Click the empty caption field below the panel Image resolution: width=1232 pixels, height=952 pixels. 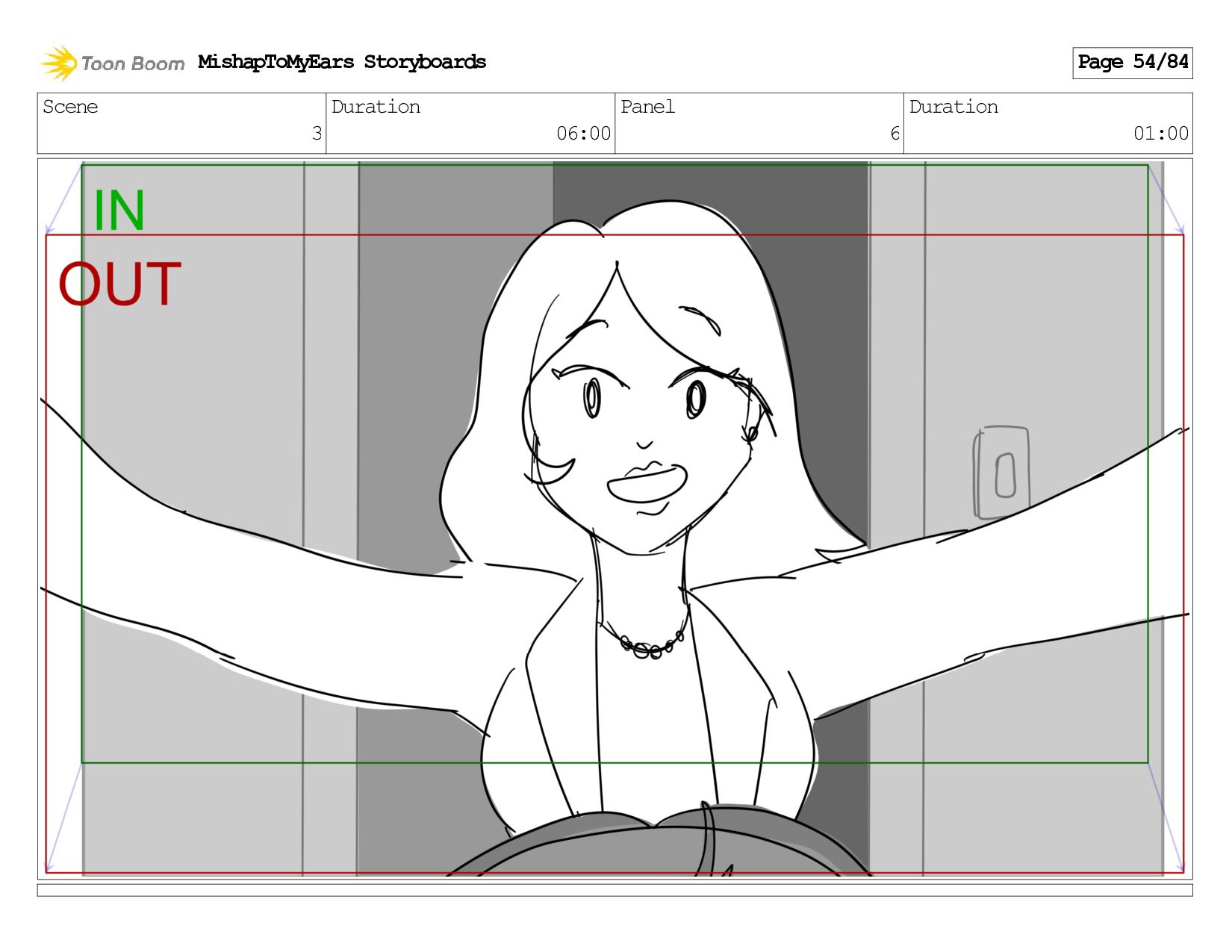pos(615,890)
